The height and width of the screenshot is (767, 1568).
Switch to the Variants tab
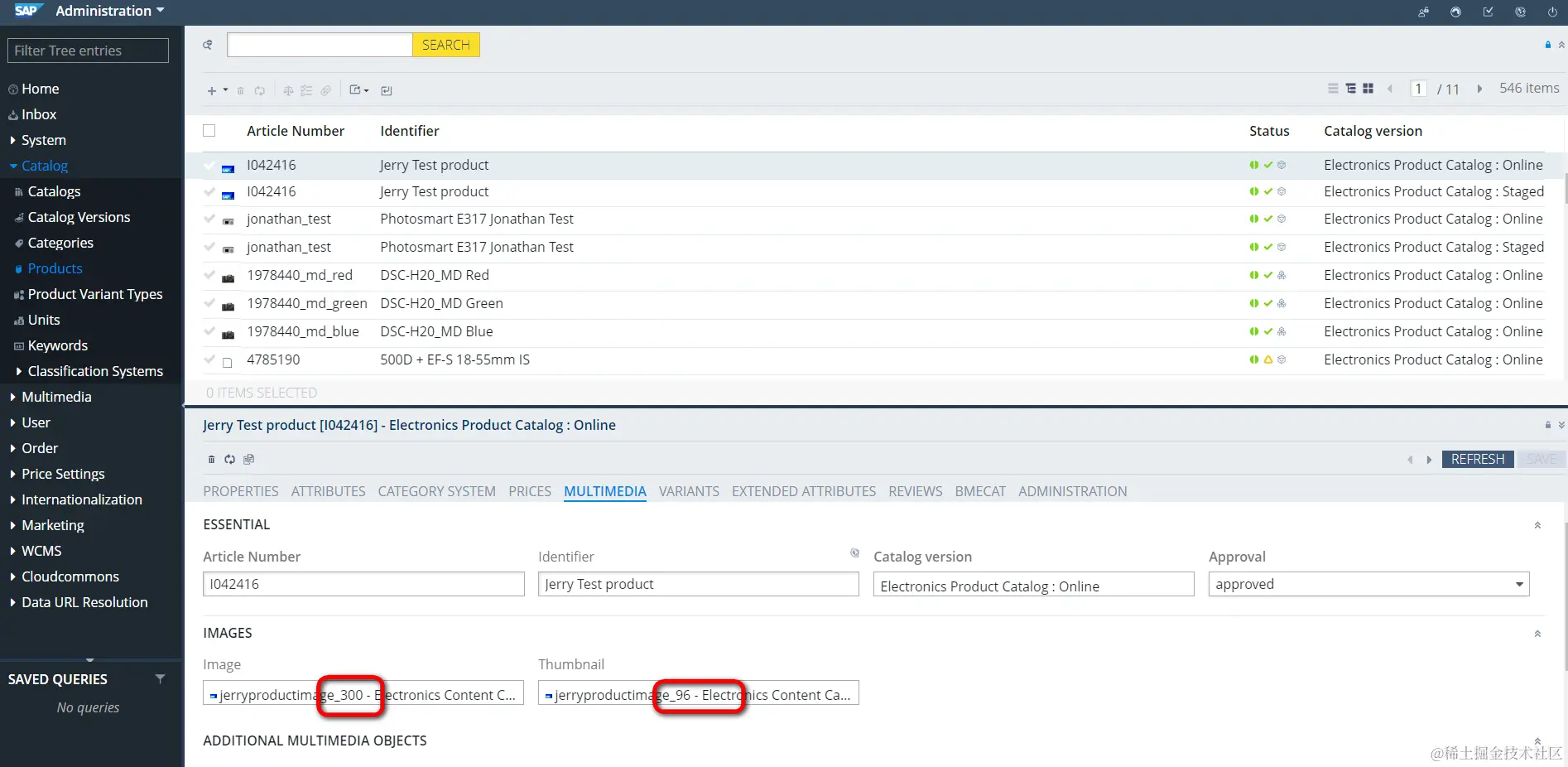tap(689, 491)
